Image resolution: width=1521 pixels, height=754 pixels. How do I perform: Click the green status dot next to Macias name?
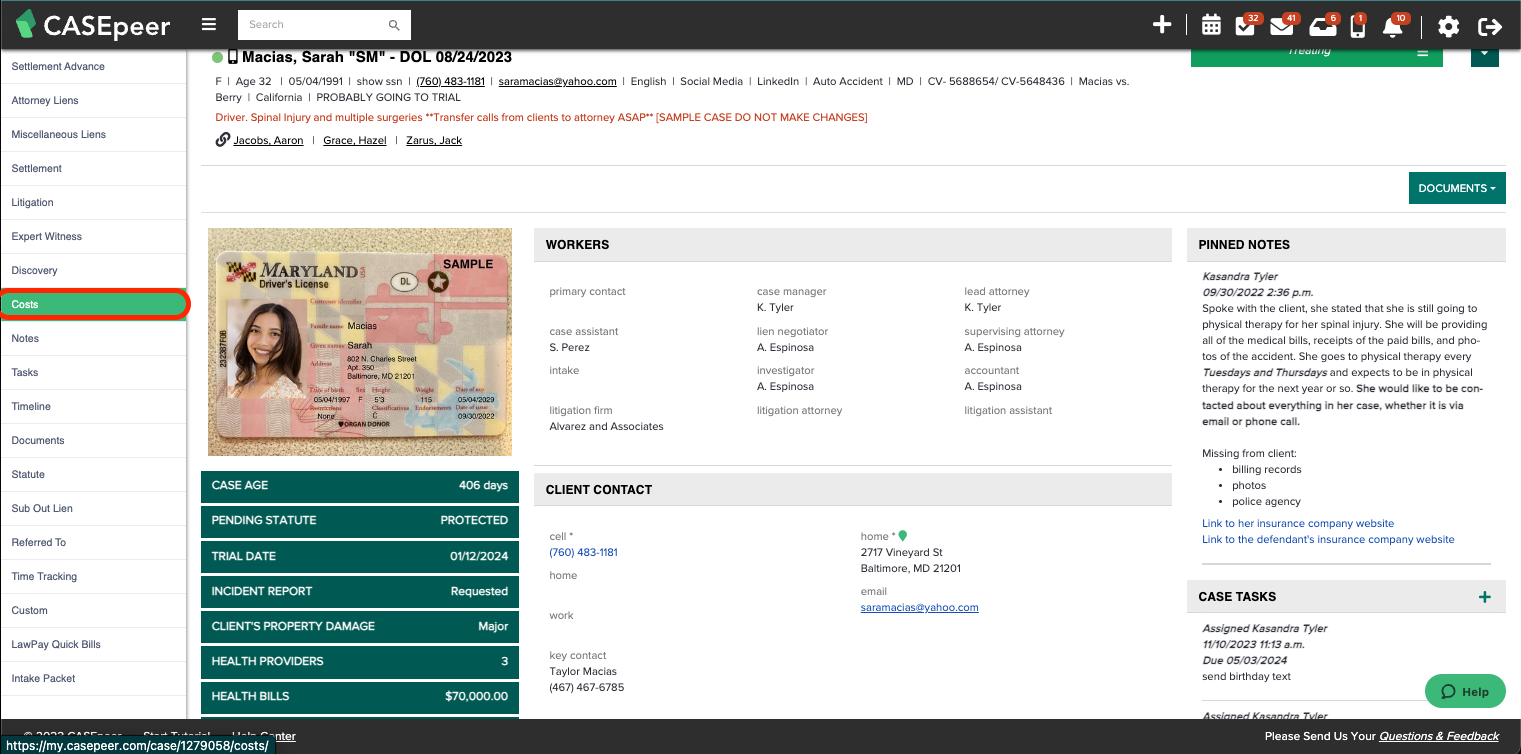(x=216, y=57)
